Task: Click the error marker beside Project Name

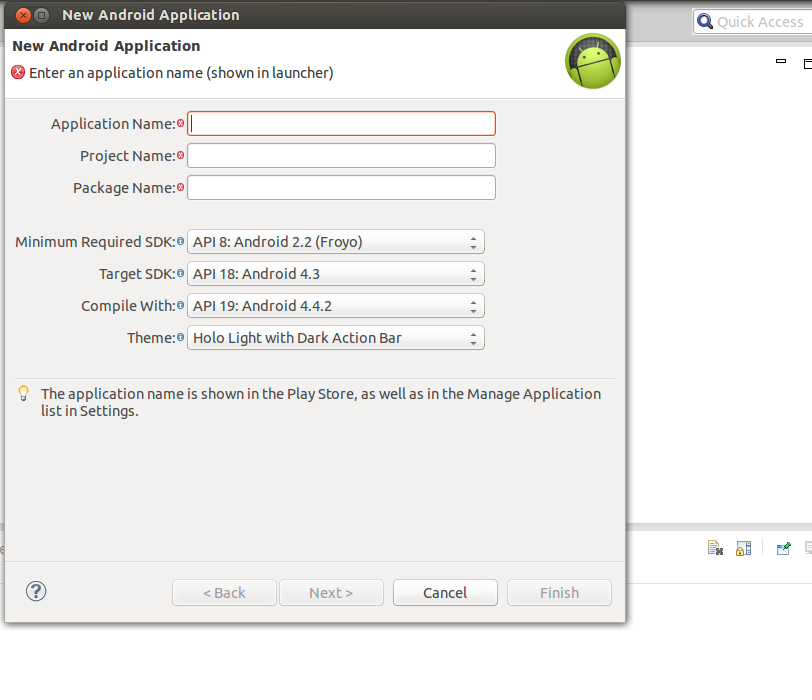Action: click(180, 155)
